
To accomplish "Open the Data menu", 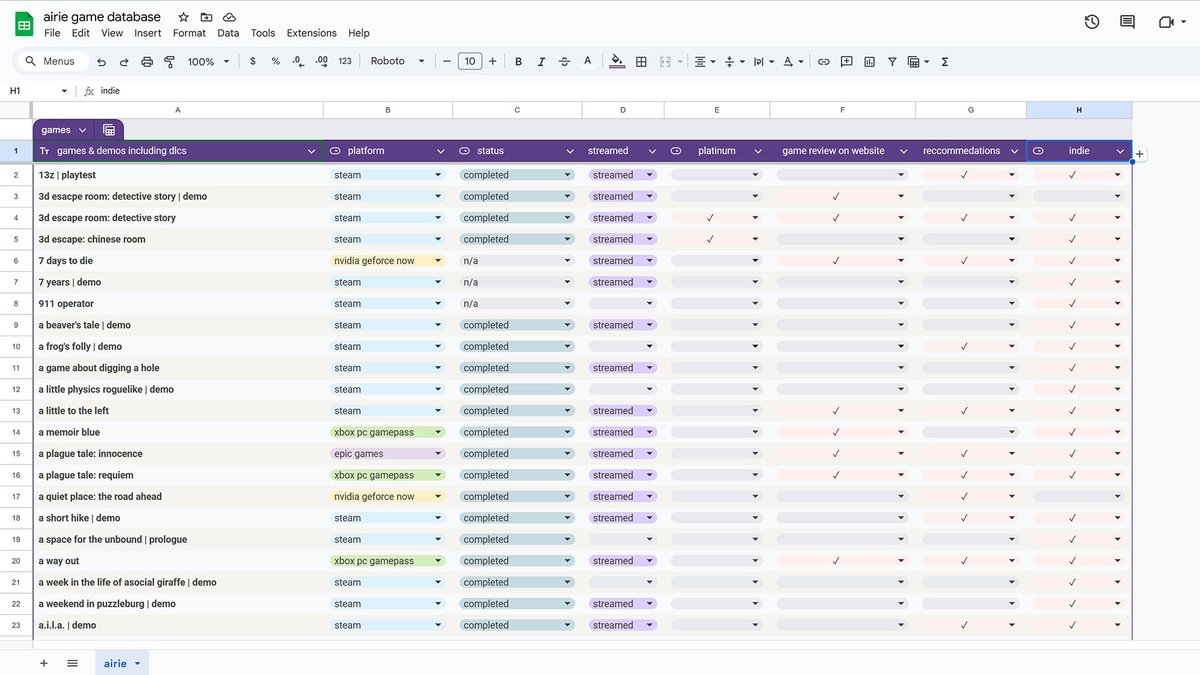I will (x=228, y=33).
